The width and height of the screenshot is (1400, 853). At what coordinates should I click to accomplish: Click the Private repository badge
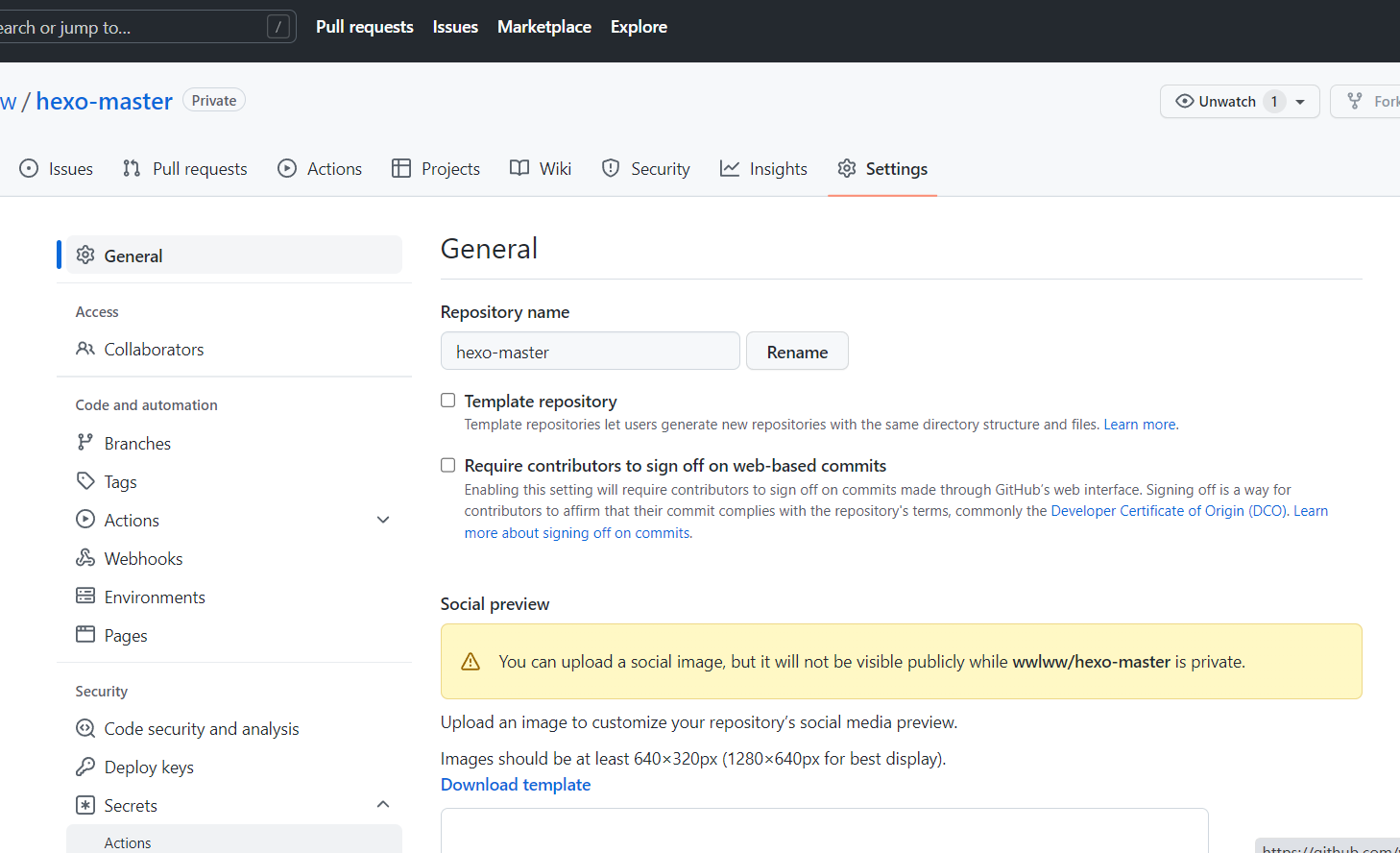[214, 100]
